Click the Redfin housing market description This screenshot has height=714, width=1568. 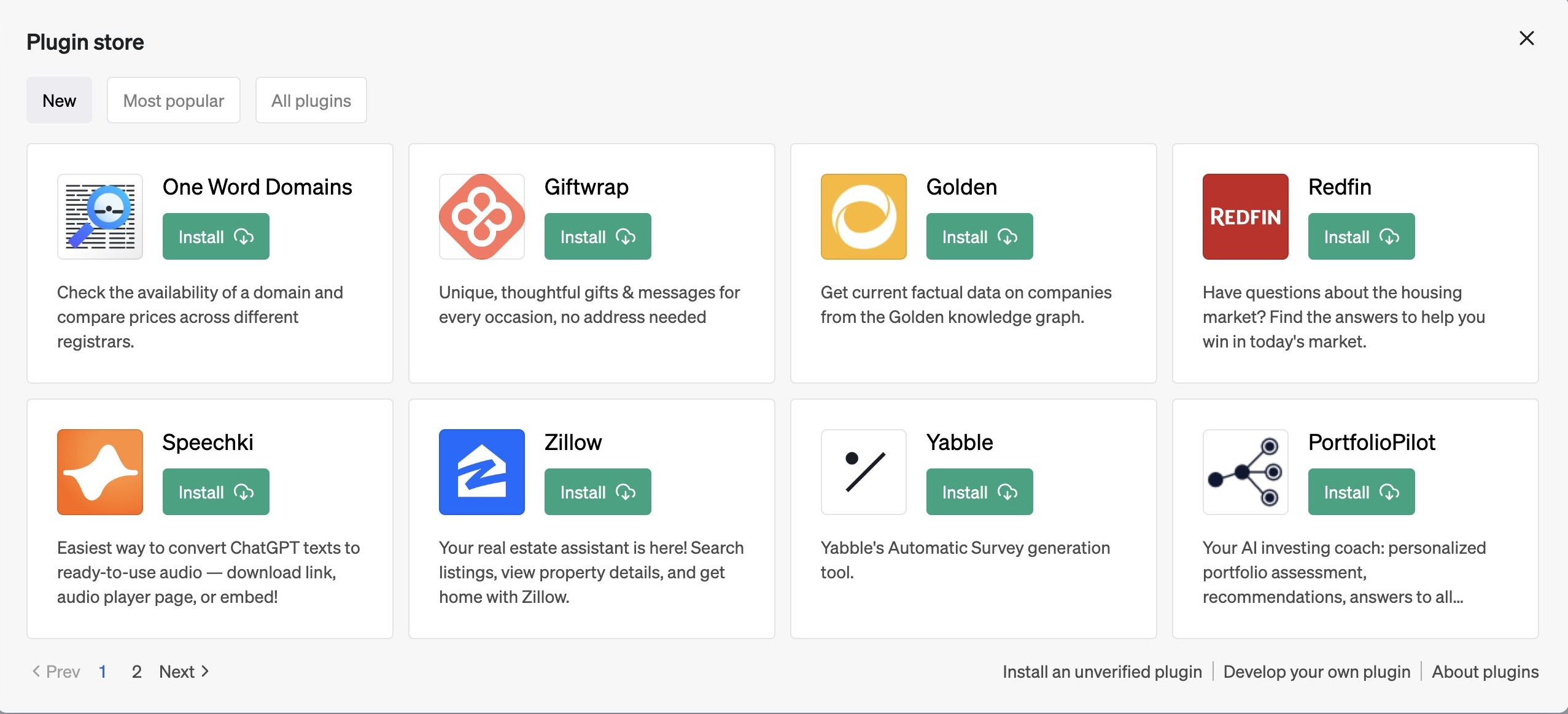[1343, 317]
